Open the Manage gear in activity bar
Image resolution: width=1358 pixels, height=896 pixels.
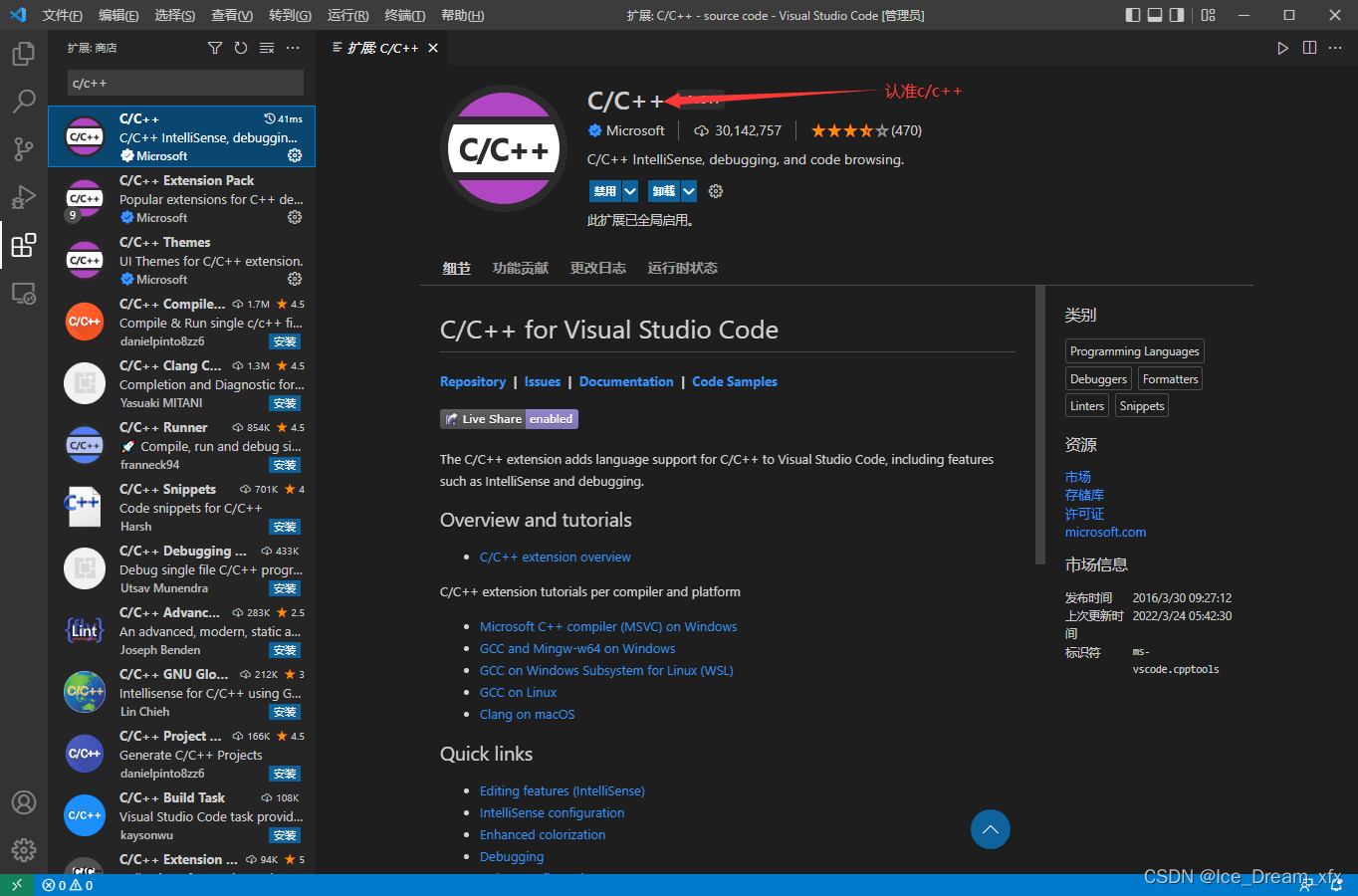point(24,850)
